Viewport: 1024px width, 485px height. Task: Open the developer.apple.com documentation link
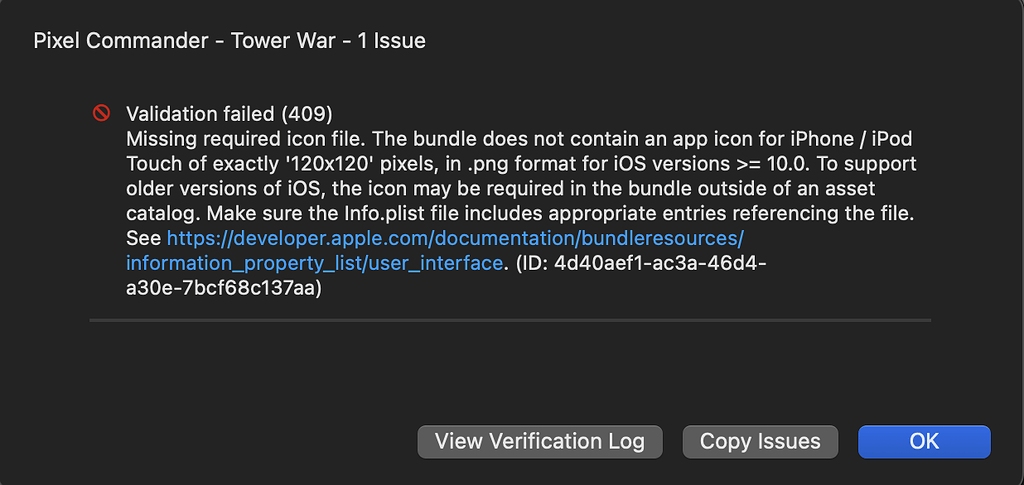pyautogui.click(x=456, y=239)
